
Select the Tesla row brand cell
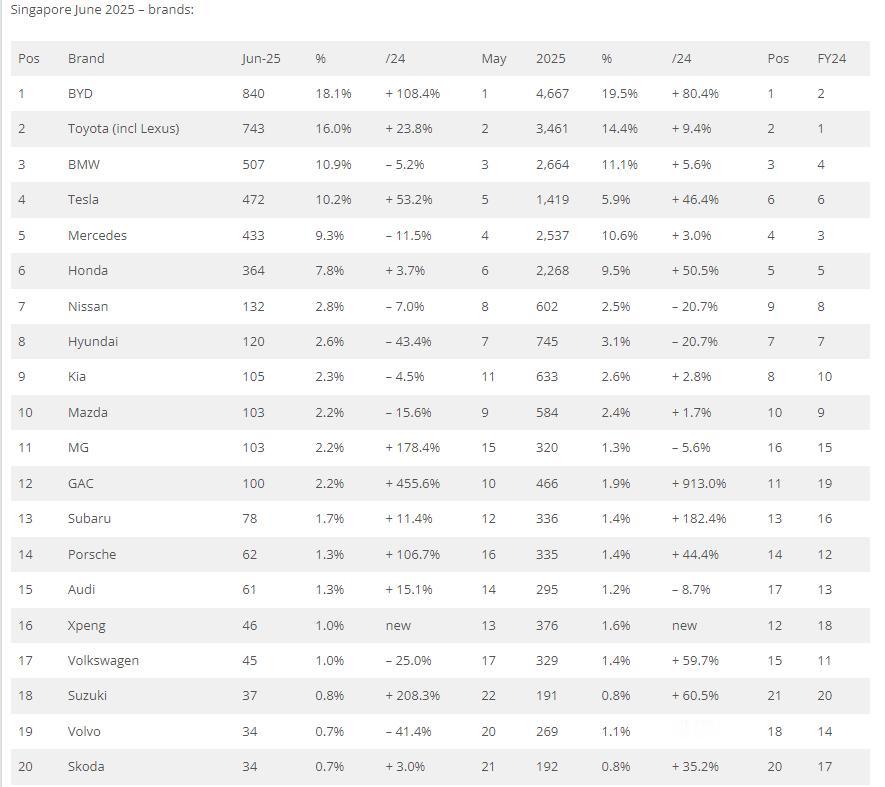pos(83,199)
